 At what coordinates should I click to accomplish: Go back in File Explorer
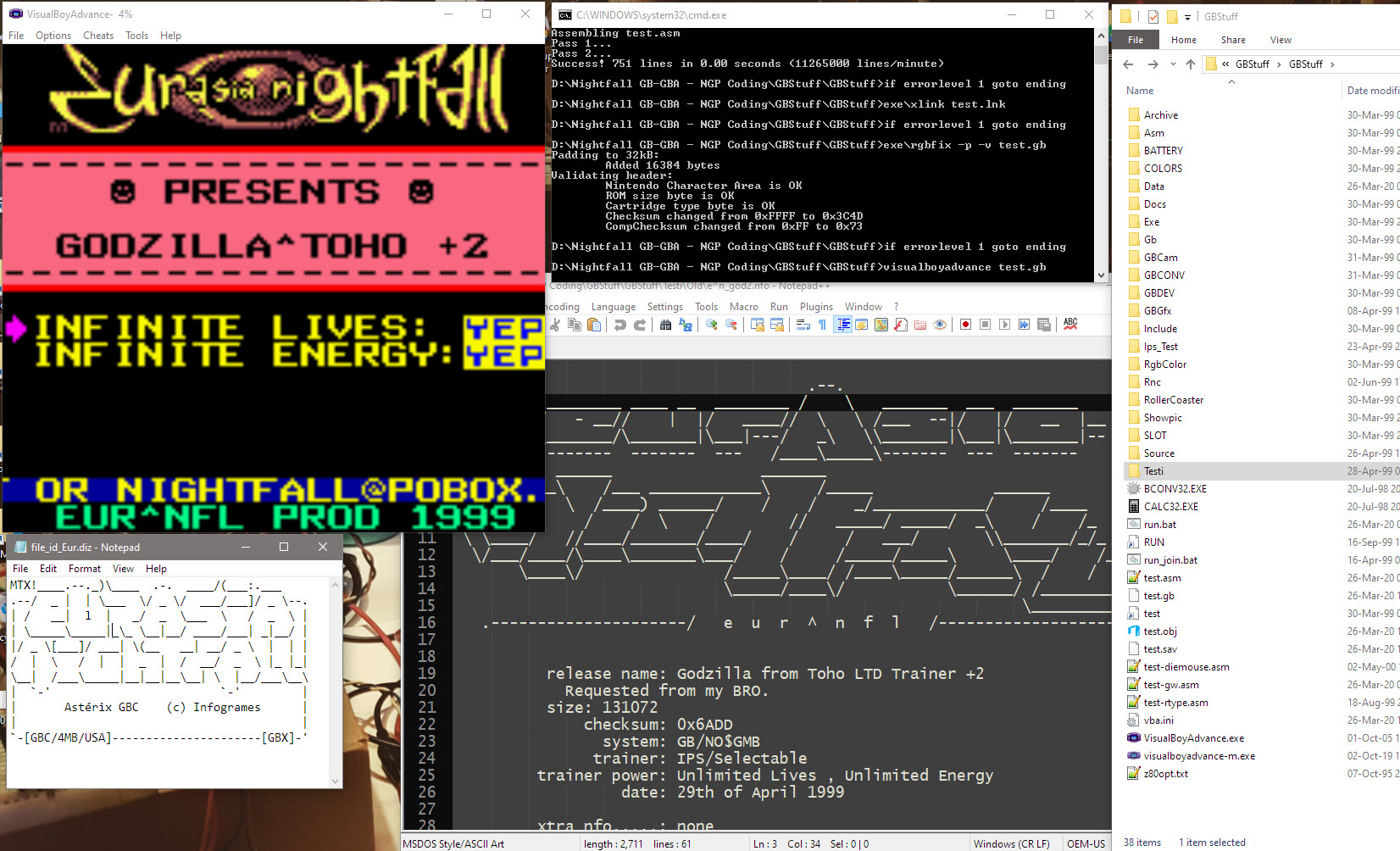pyautogui.click(x=1128, y=64)
